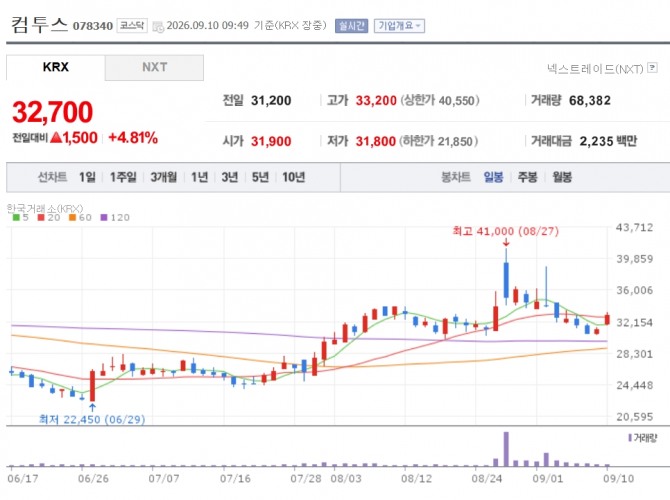670x500 pixels.
Task: Click the 시가 value 31,900
Action: click(271, 141)
